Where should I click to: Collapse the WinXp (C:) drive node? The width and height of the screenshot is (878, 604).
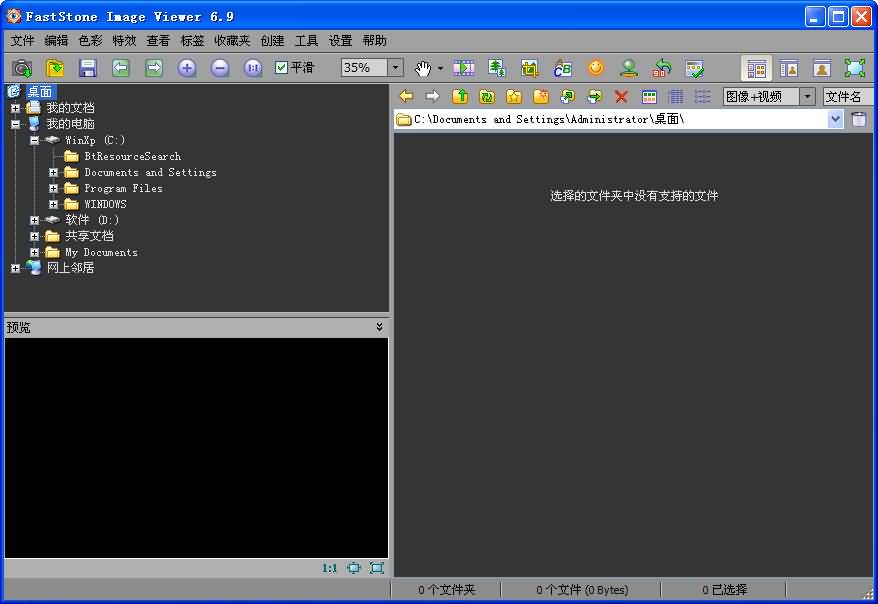point(35,140)
